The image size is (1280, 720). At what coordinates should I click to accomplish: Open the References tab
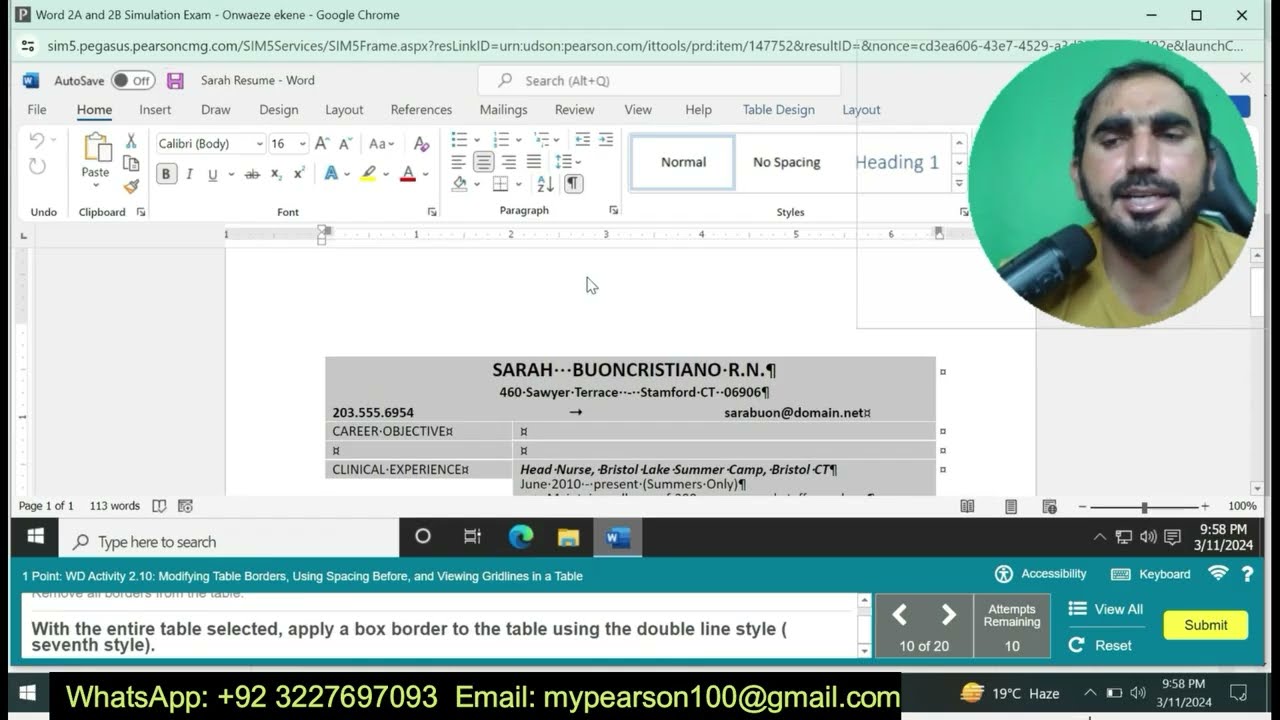421,110
